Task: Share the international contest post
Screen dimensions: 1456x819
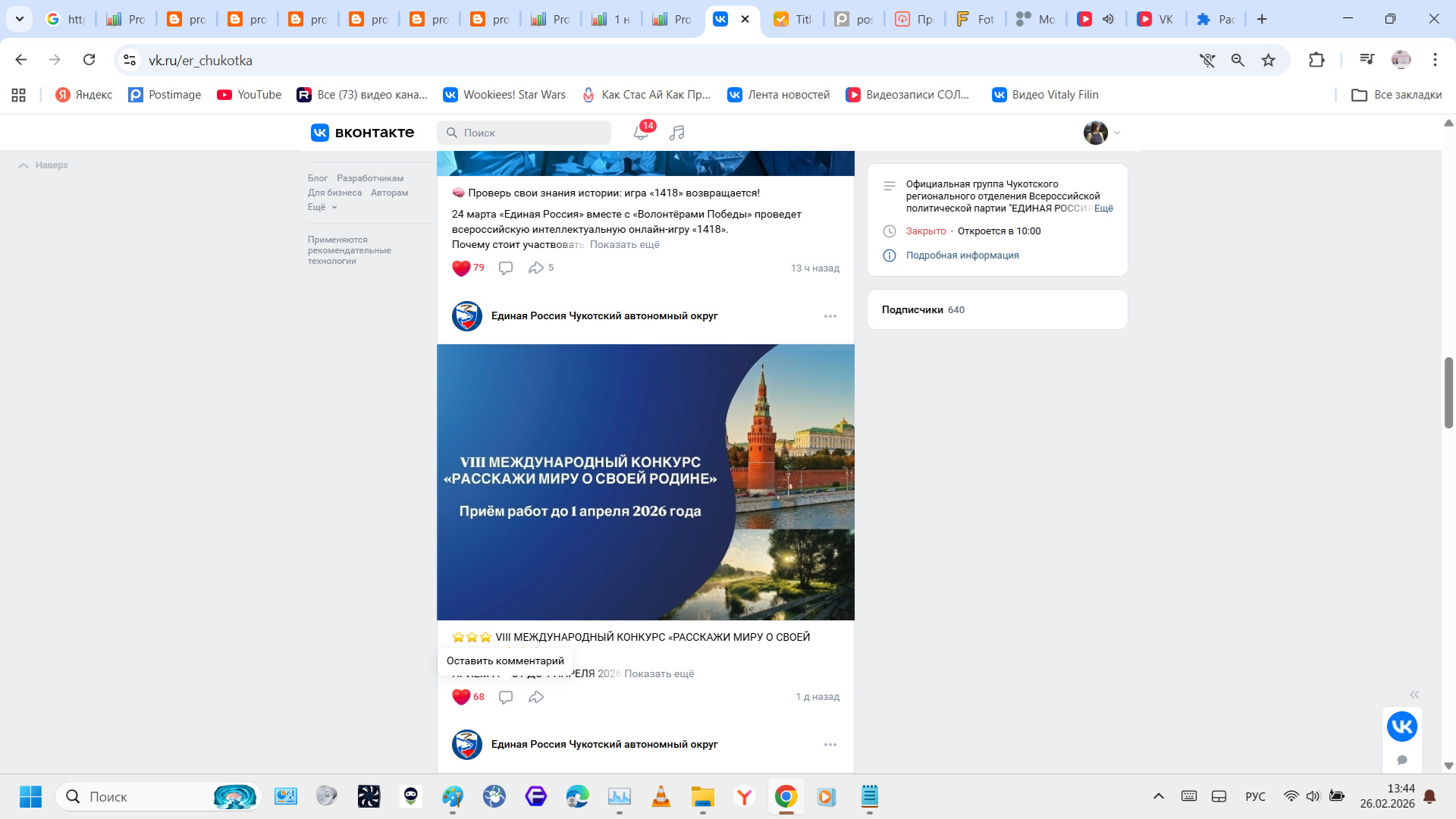Action: [536, 697]
